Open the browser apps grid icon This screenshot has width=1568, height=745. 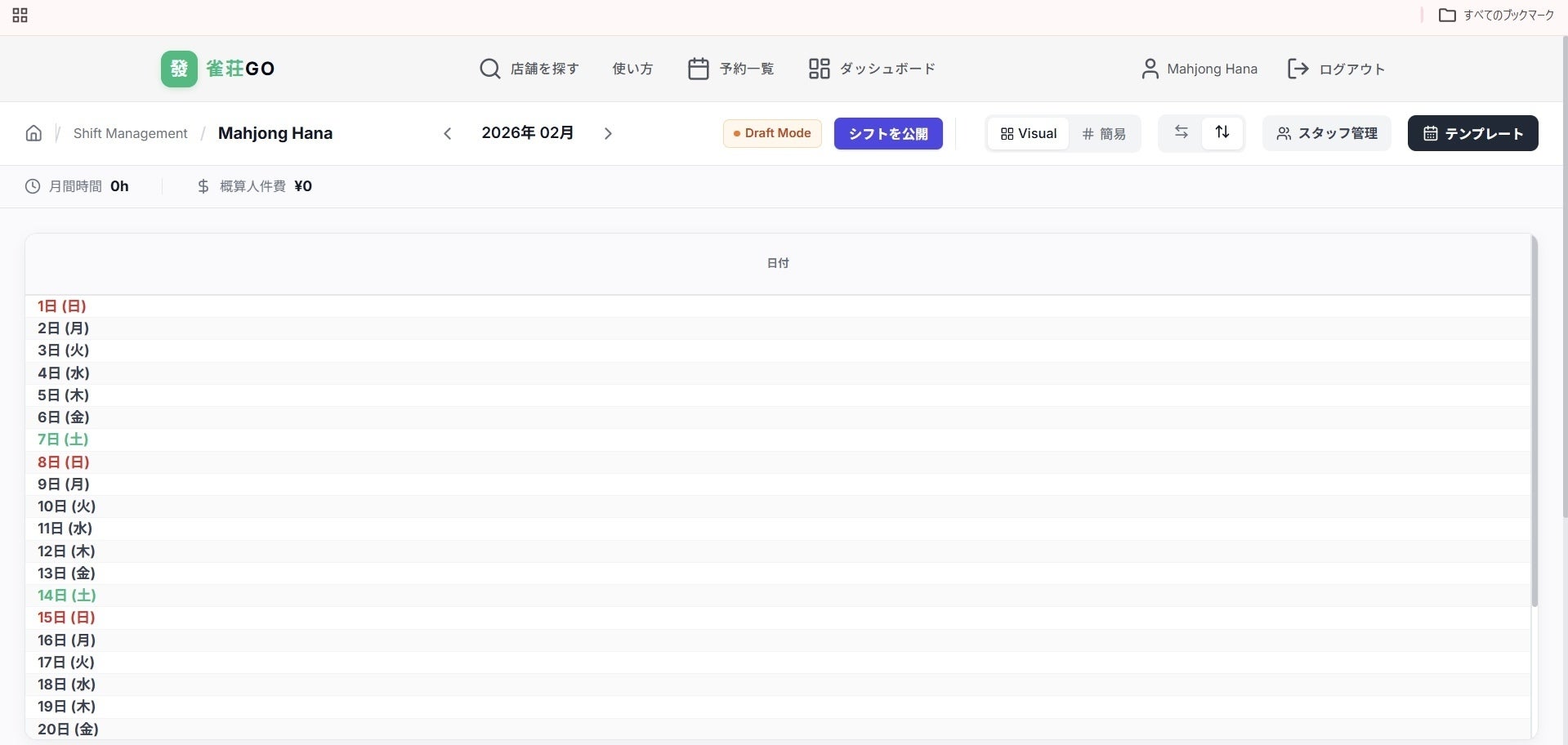coord(20,16)
